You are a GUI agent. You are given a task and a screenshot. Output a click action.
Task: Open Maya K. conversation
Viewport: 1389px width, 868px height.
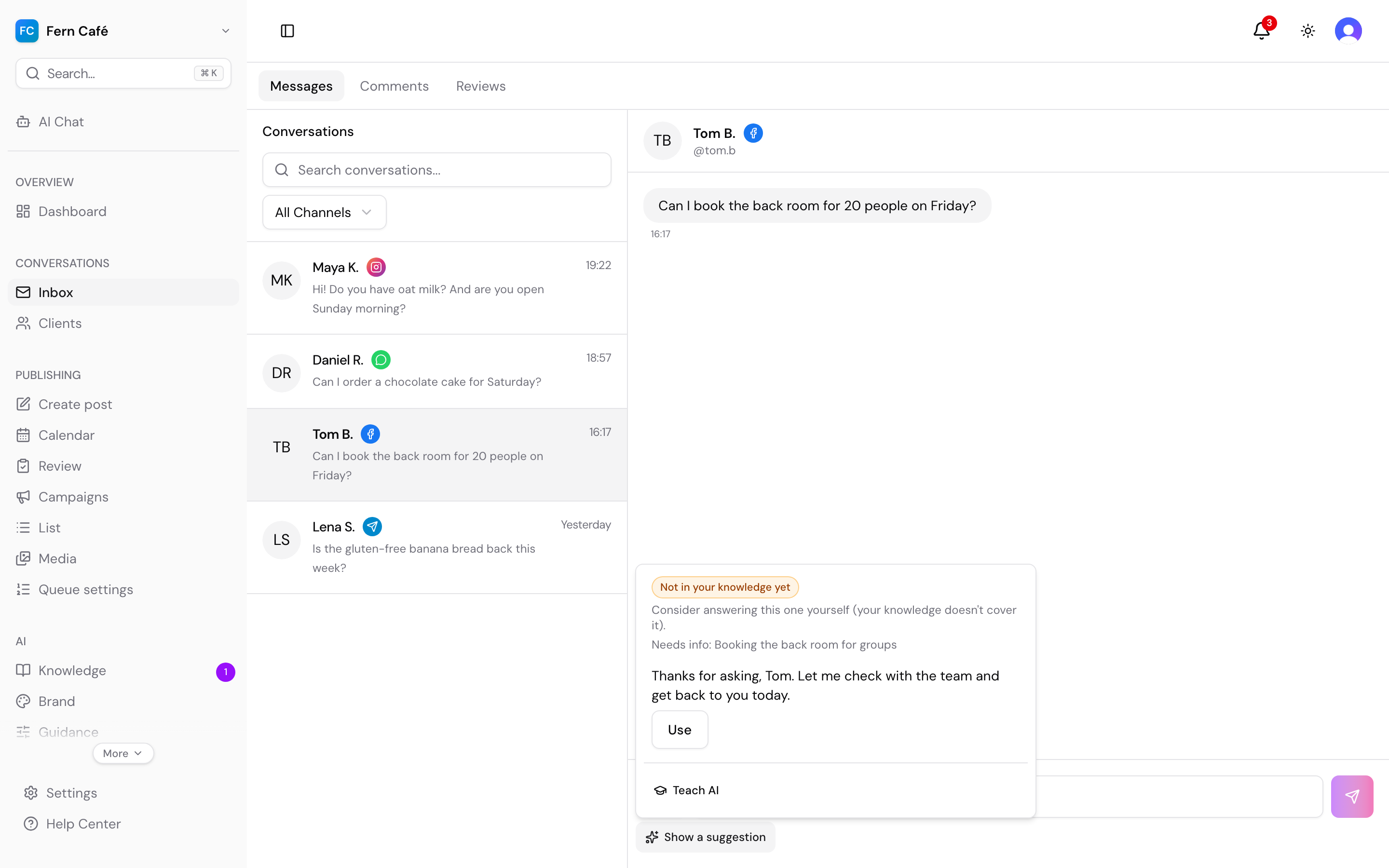[x=437, y=288]
